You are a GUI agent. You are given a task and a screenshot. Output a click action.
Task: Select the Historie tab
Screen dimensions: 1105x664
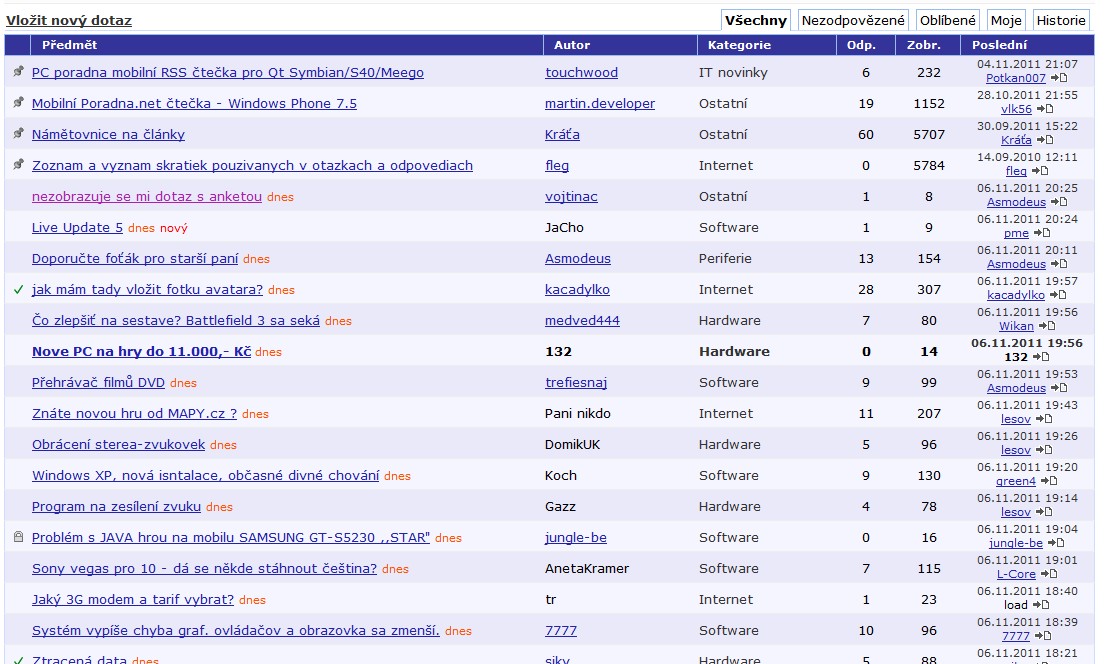click(x=1061, y=20)
